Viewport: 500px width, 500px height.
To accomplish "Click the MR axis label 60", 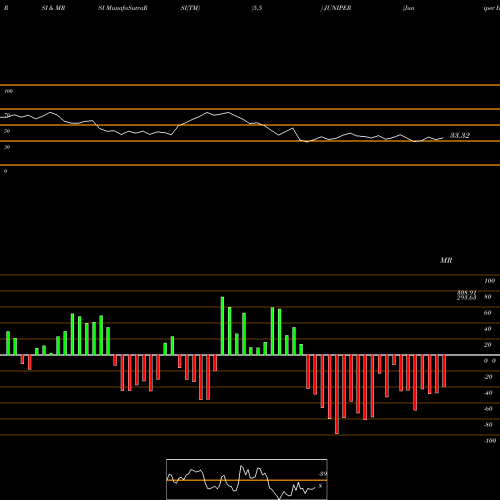I will tap(488, 313).
